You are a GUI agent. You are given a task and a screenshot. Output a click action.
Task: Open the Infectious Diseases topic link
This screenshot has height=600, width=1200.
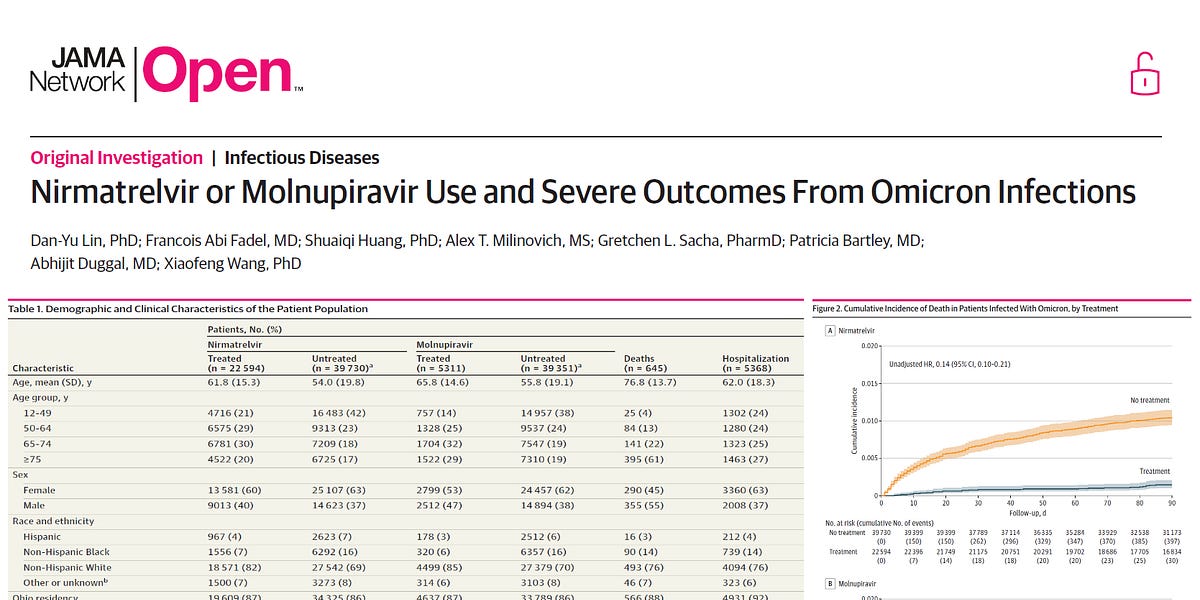[301, 157]
